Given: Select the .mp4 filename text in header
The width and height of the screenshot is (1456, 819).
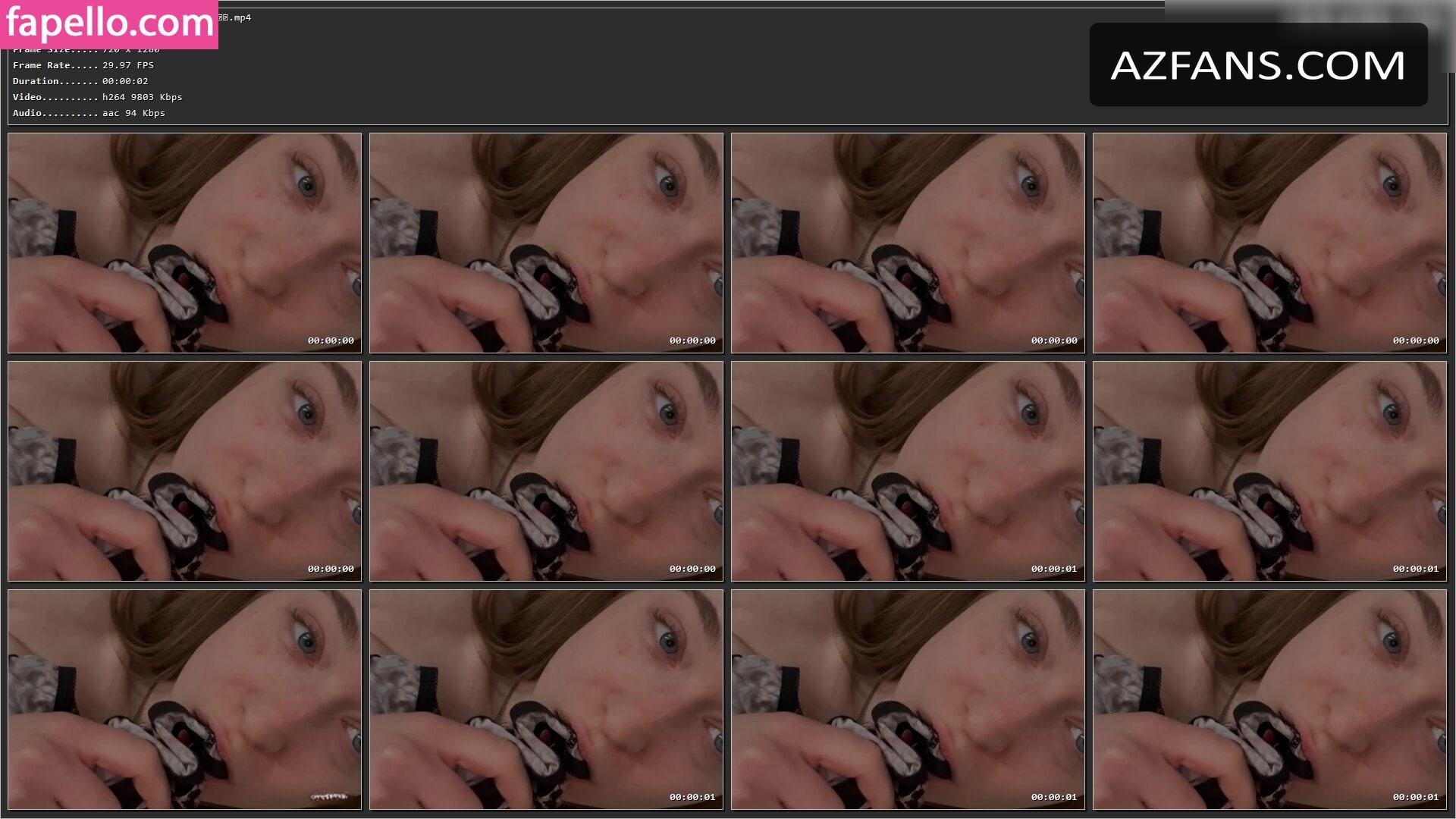Looking at the screenshot, I should 235,17.
